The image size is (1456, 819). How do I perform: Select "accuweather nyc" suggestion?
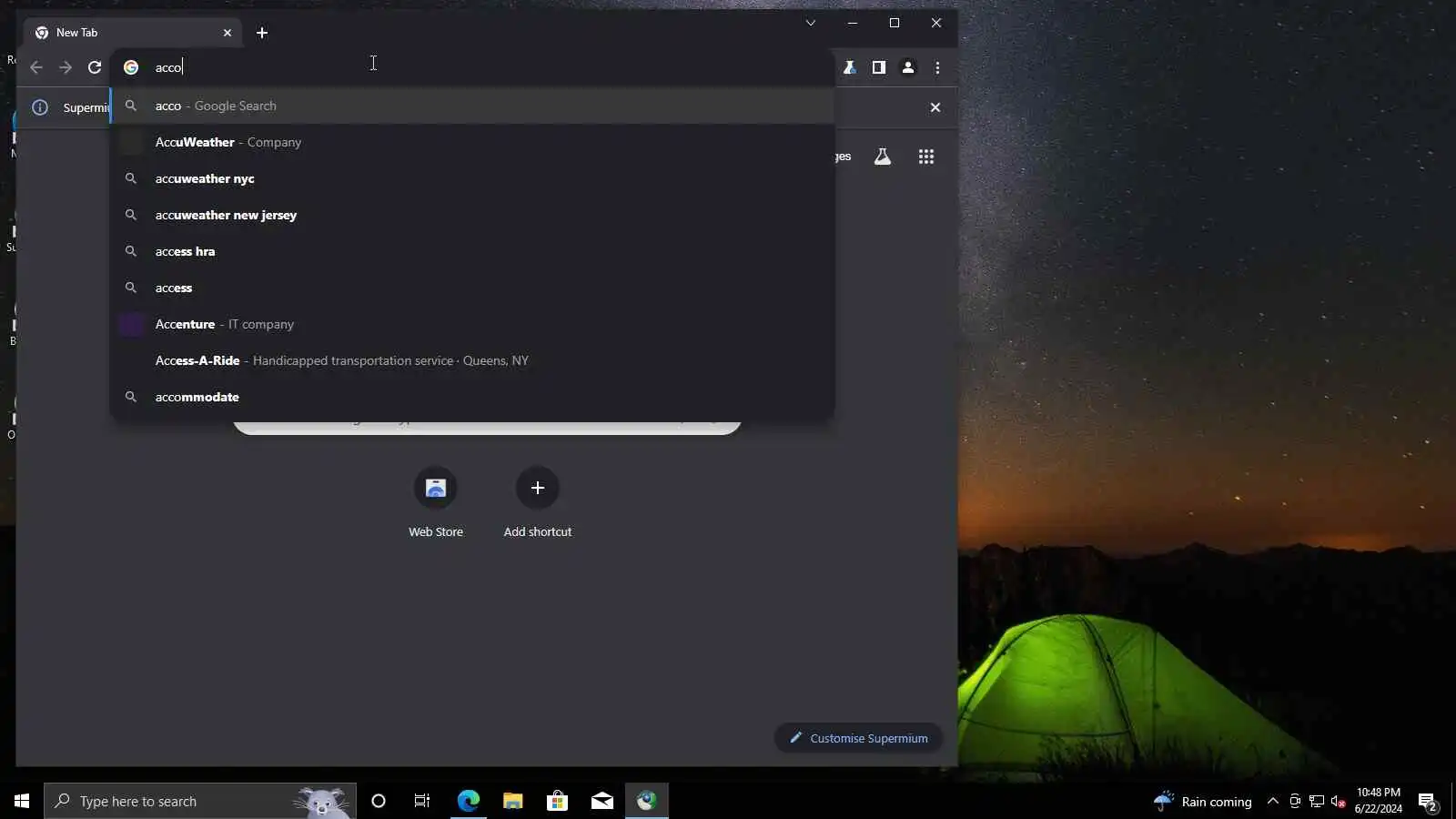tap(472, 178)
